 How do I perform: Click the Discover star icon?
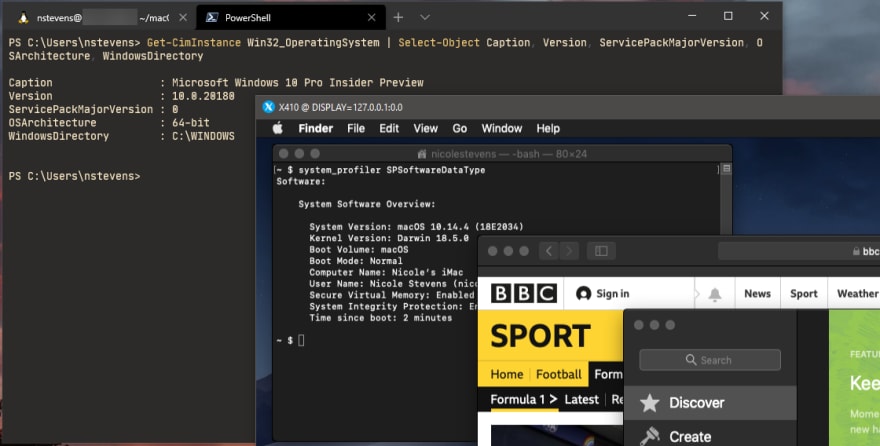tap(649, 403)
